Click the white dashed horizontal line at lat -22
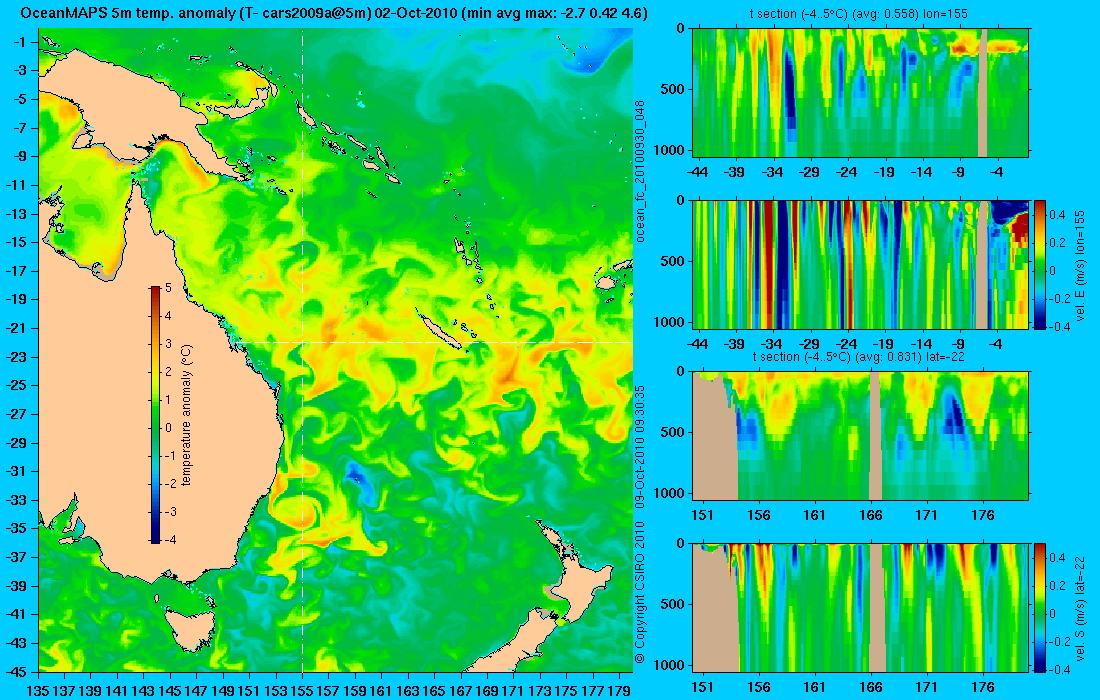1100x700 pixels. click(435, 342)
